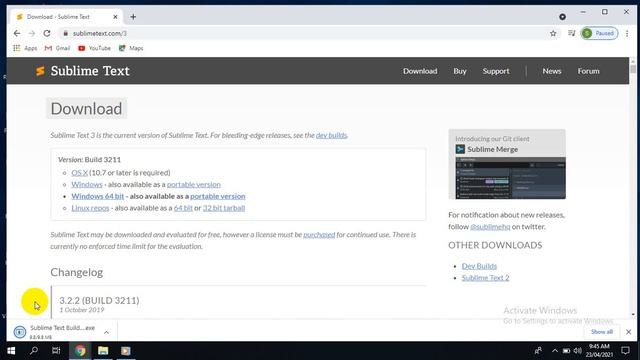Bookmark this page with star icon
The height and width of the screenshot is (360, 640).
tap(553, 33)
